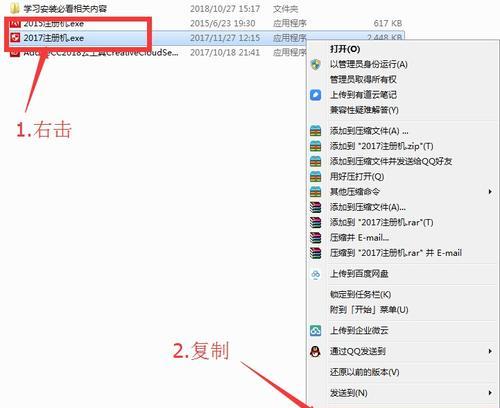The width and height of the screenshot is (500, 408).
Task: Click the WinRAR icon beside 压缩并 E-mail
Action: pos(315,238)
